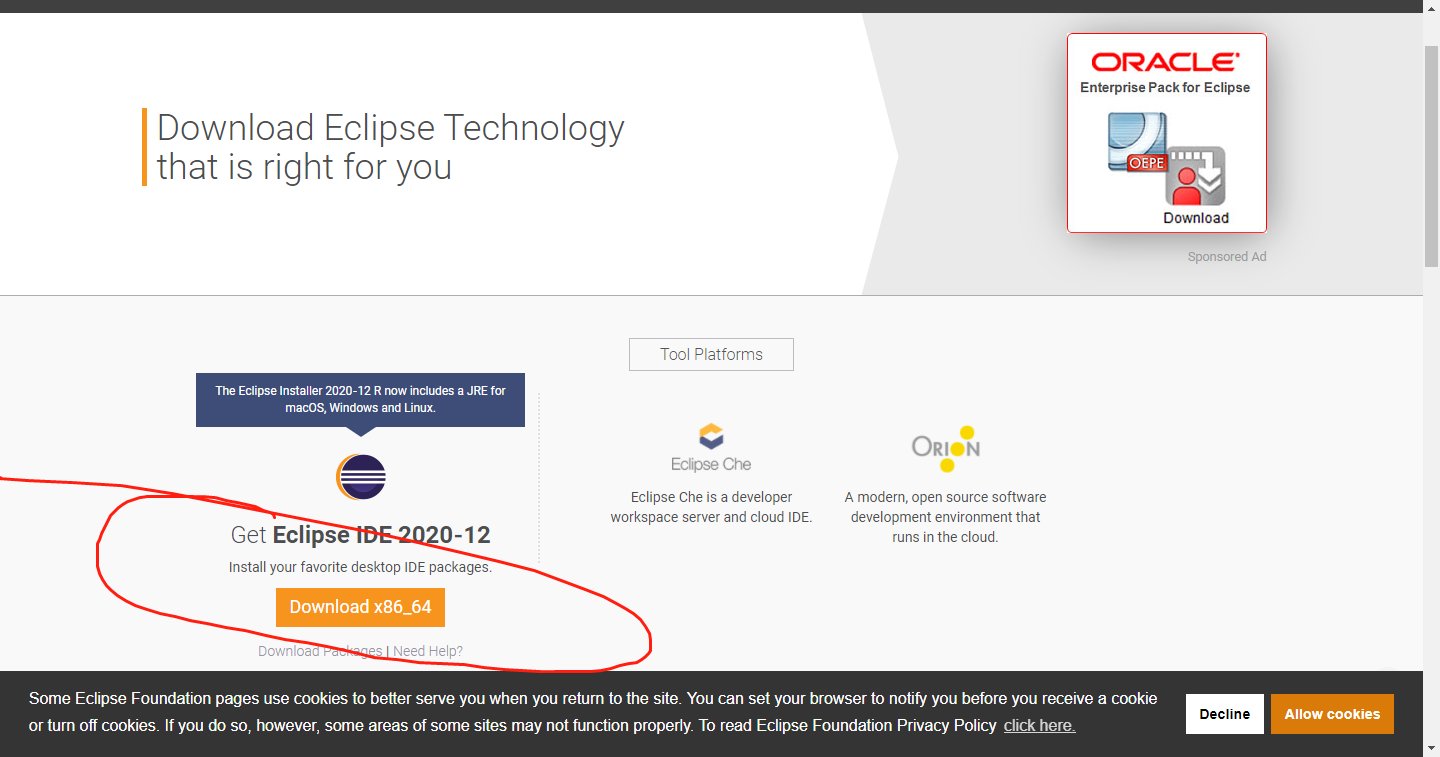
Task: Click the Tool Platforms button
Action: pos(711,354)
